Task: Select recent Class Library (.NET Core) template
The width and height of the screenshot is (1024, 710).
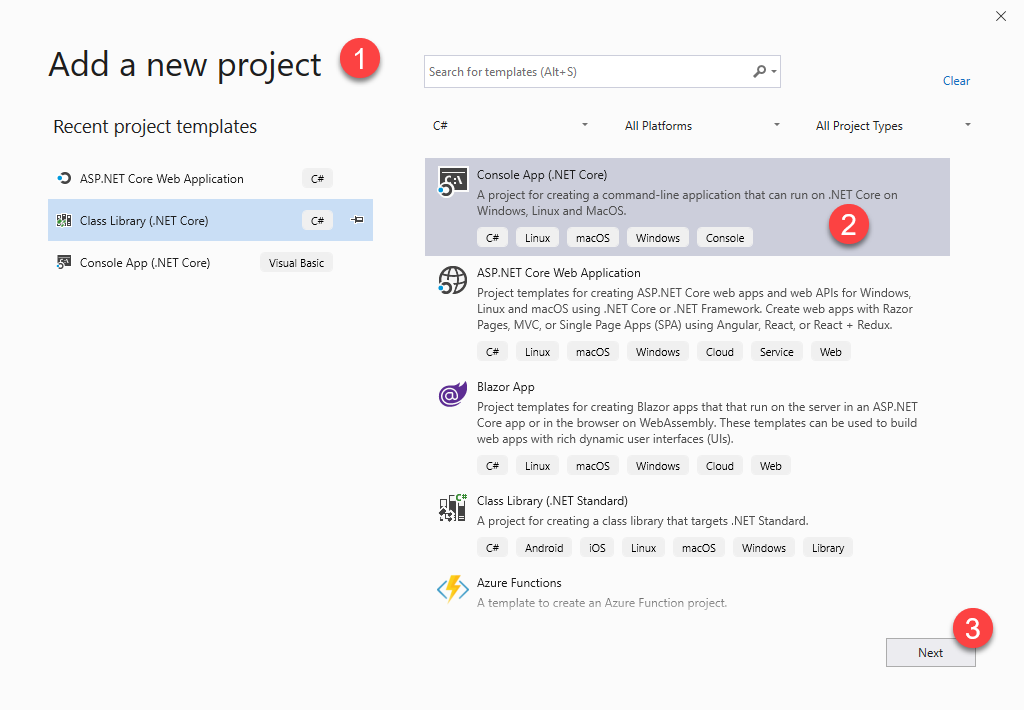Action: (x=210, y=220)
